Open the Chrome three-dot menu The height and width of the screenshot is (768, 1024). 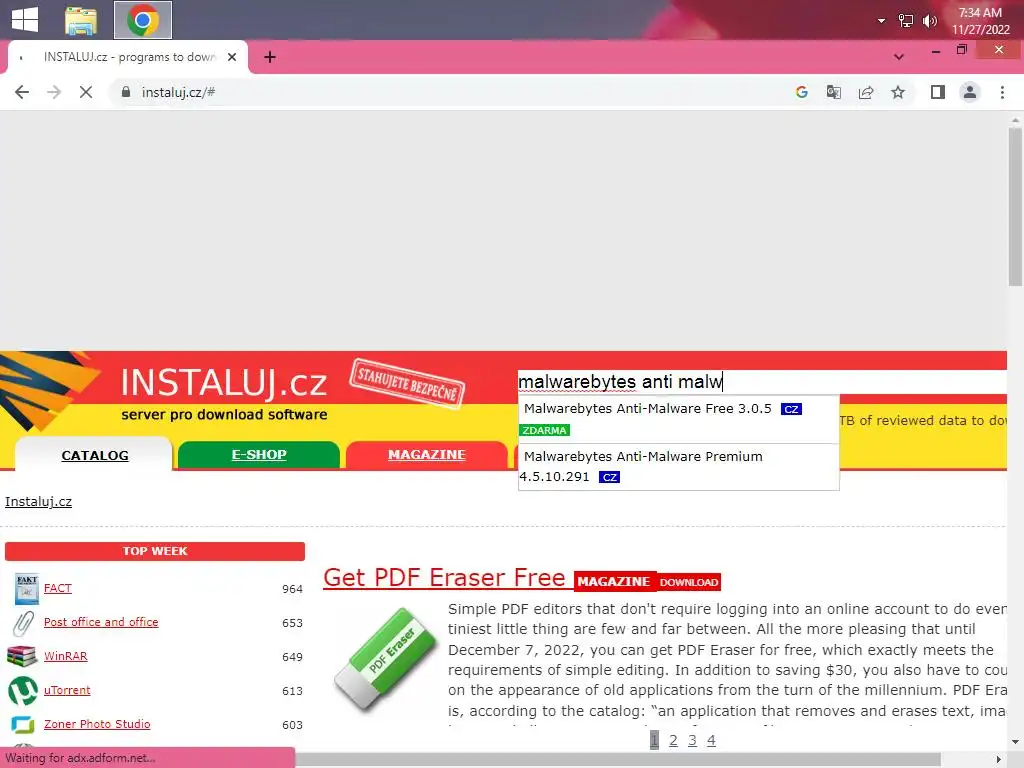pyautogui.click(x=1002, y=92)
